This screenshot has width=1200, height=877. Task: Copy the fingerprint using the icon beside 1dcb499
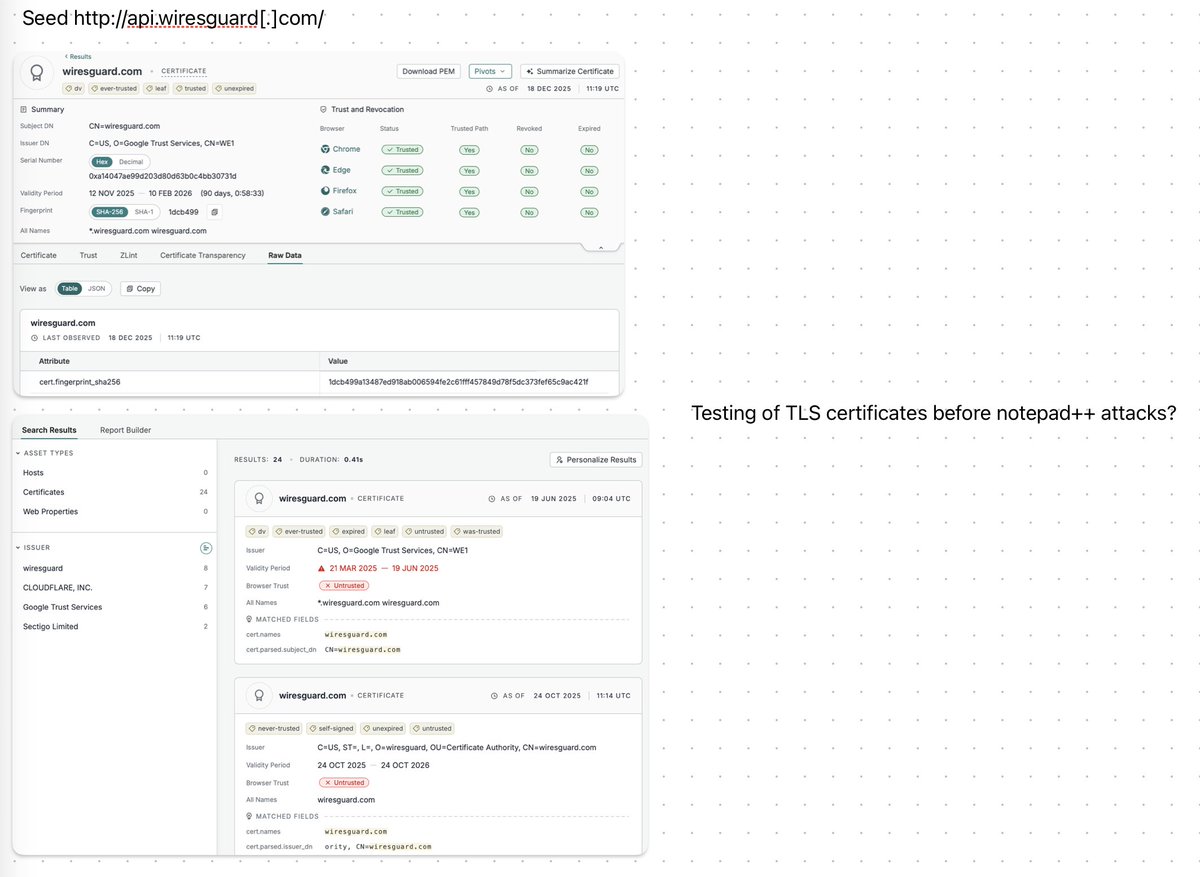[213, 212]
